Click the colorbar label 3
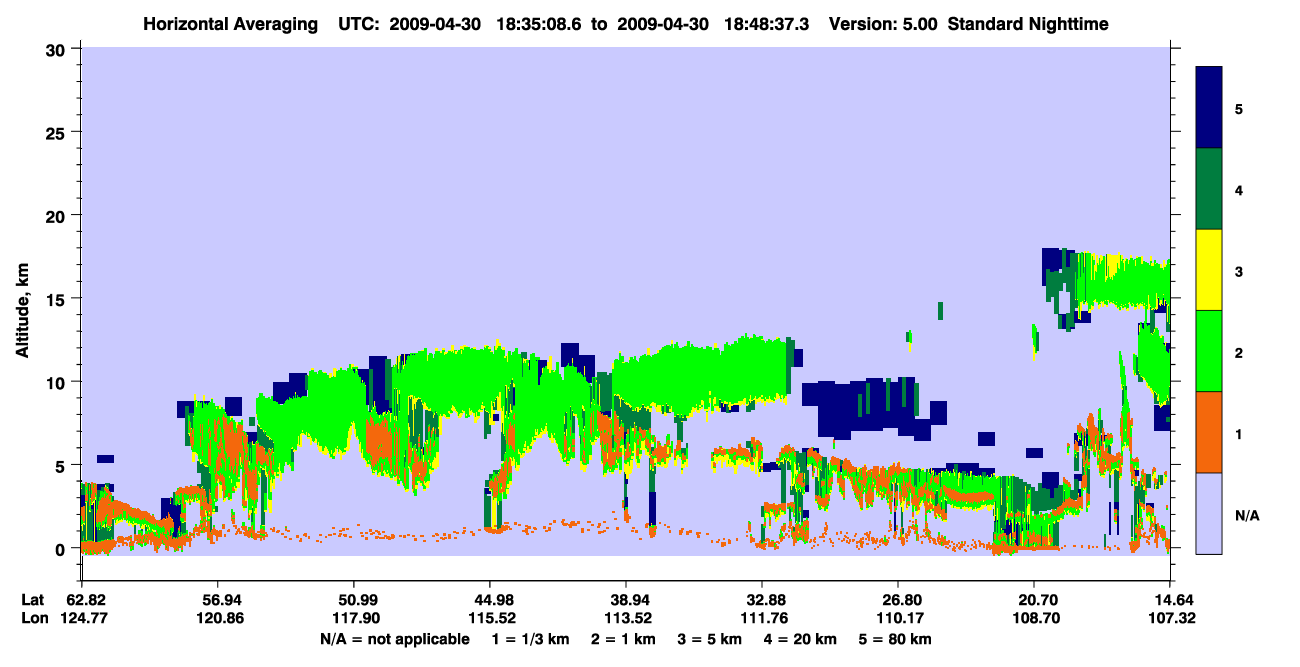This screenshot has height=667, width=1300. (1239, 270)
